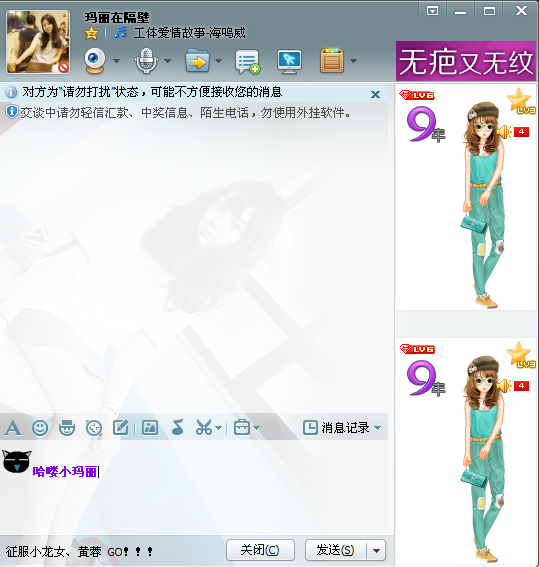
Task: Click the upper 9年 anniversary badge
Action: pyautogui.click(x=425, y=125)
